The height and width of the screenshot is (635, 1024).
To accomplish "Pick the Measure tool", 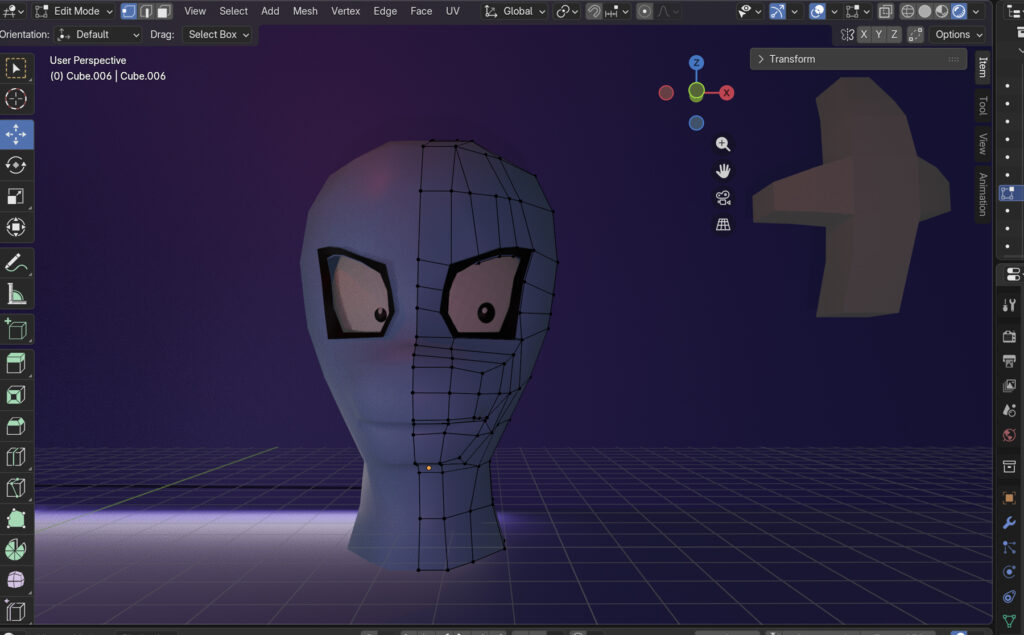I will pyautogui.click(x=16, y=295).
